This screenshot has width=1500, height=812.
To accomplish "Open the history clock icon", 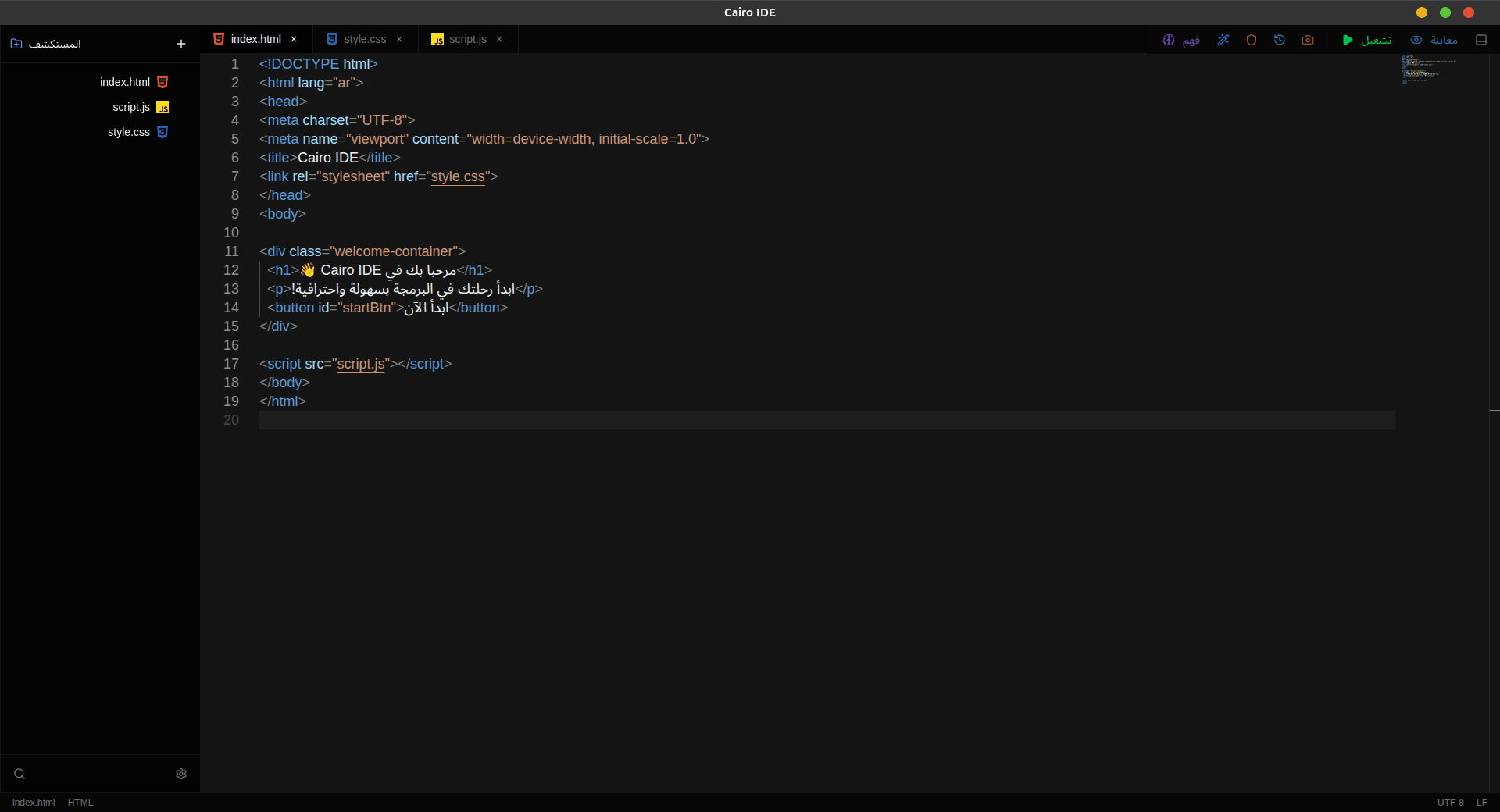I will [x=1280, y=40].
